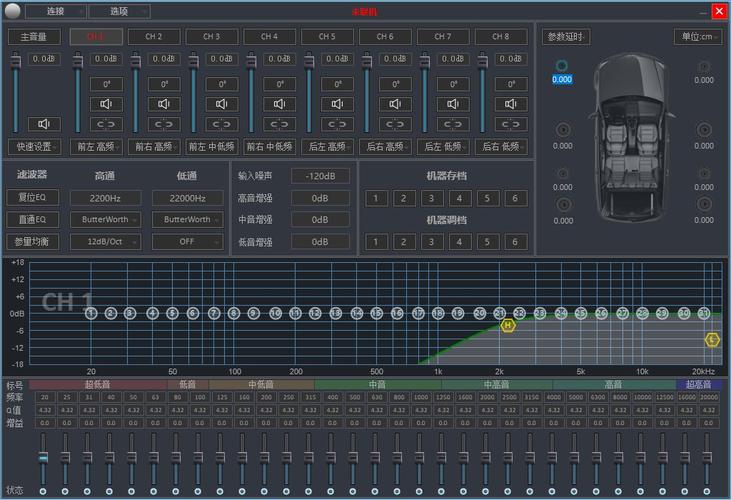731x500 pixels.
Task: Click the CH 4 link icon
Action: pyautogui.click(x=279, y=124)
